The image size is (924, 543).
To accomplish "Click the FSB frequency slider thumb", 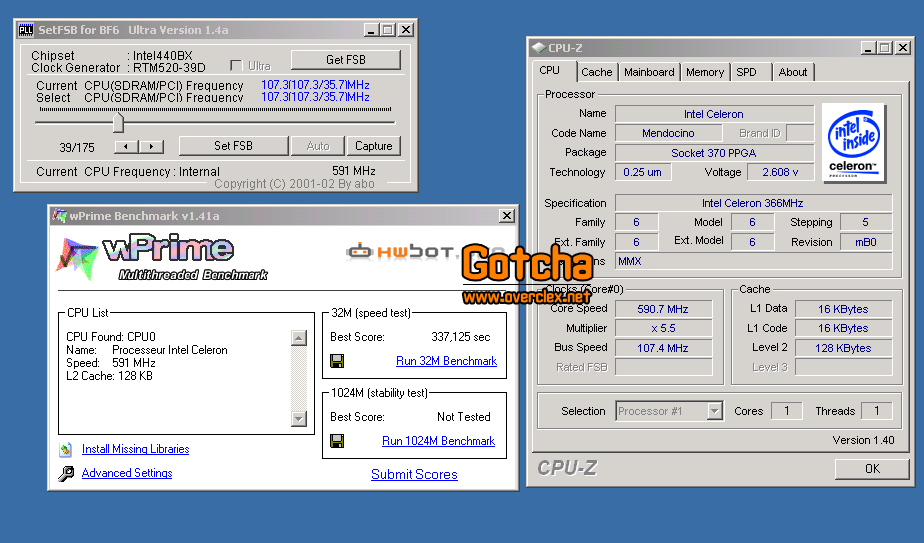I will tap(118, 123).
